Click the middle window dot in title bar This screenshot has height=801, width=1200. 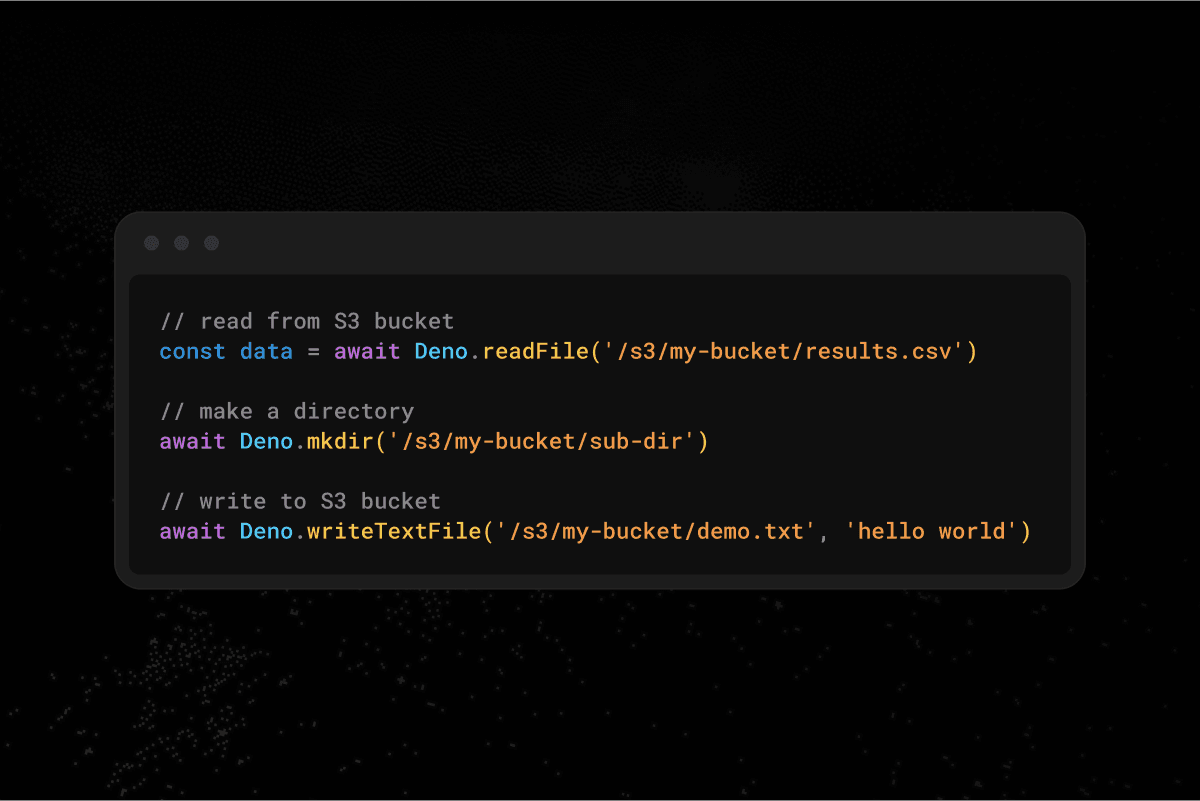coord(182,243)
